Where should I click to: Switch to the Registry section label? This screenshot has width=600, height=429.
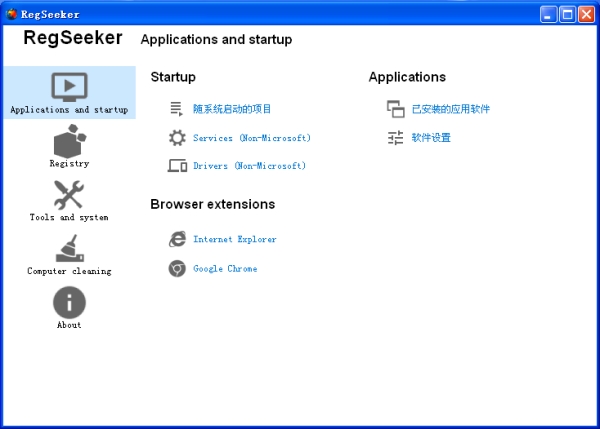click(x=69, y=164)
